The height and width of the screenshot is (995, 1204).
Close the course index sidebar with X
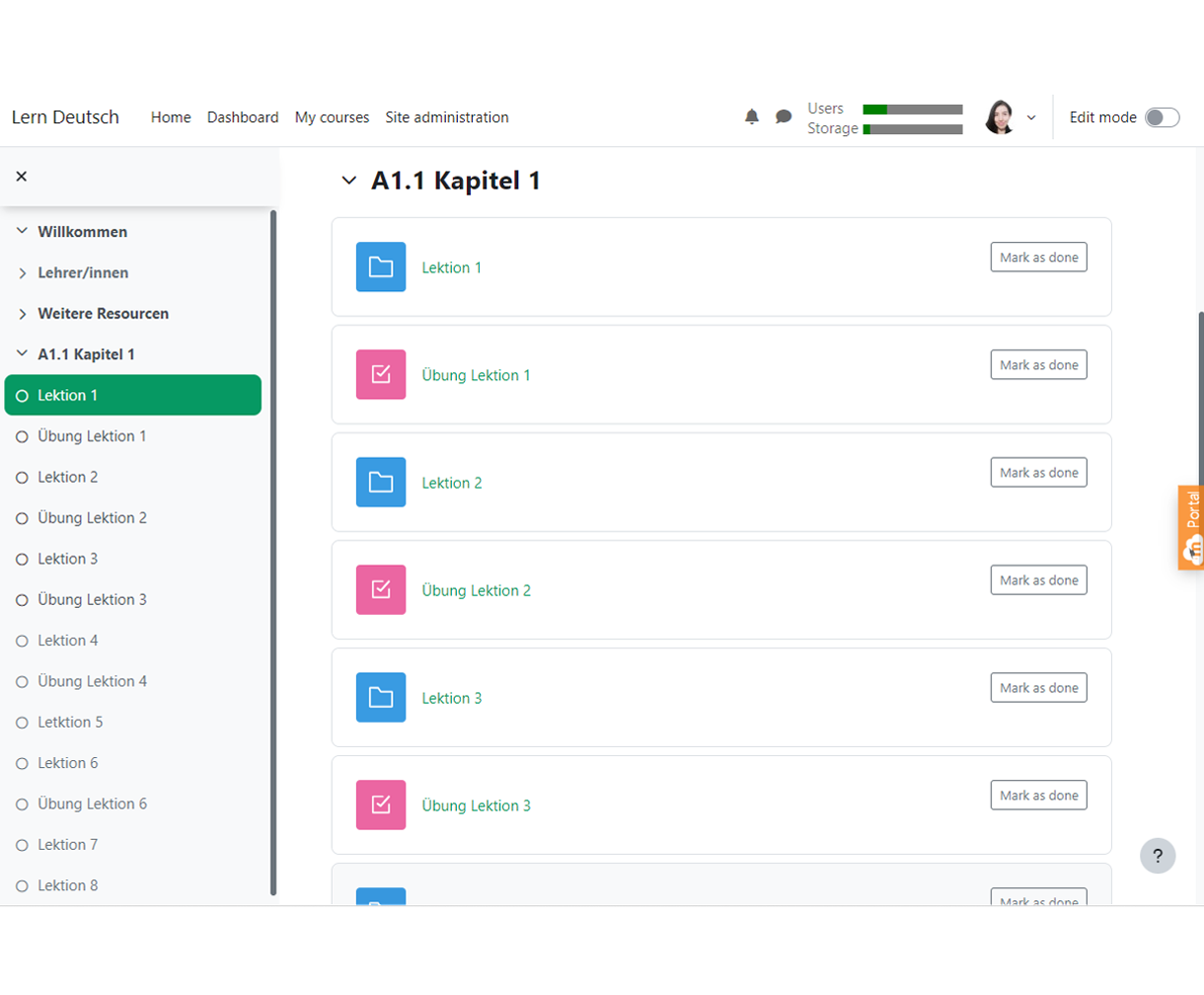coord(22,176)
